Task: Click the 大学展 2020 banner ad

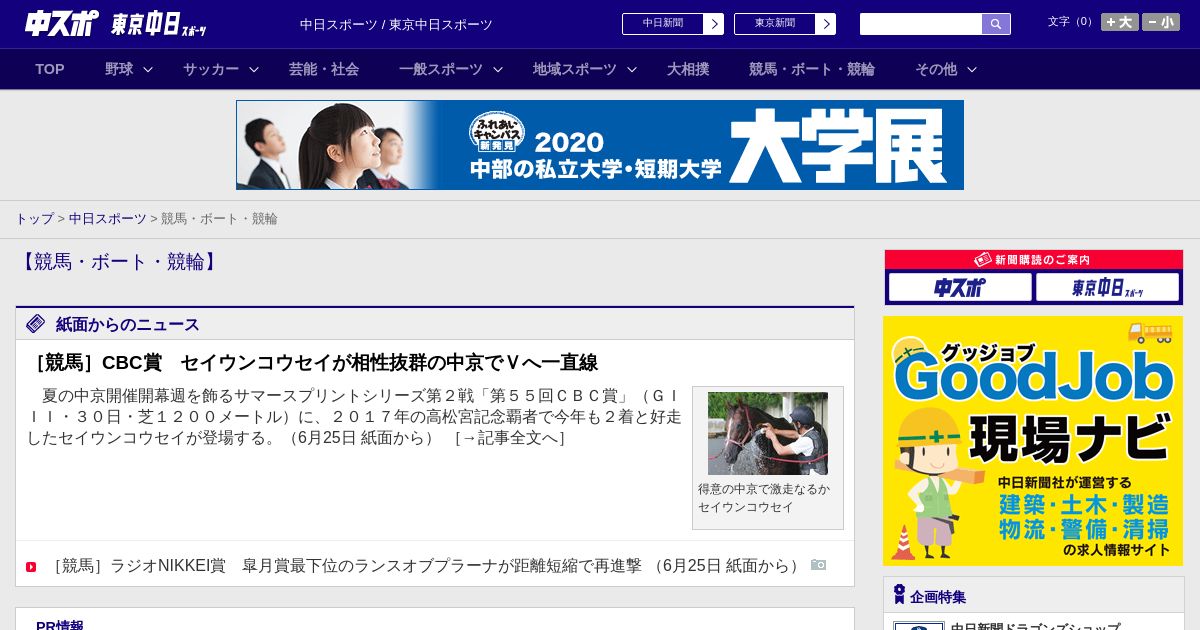Action: 600,145
